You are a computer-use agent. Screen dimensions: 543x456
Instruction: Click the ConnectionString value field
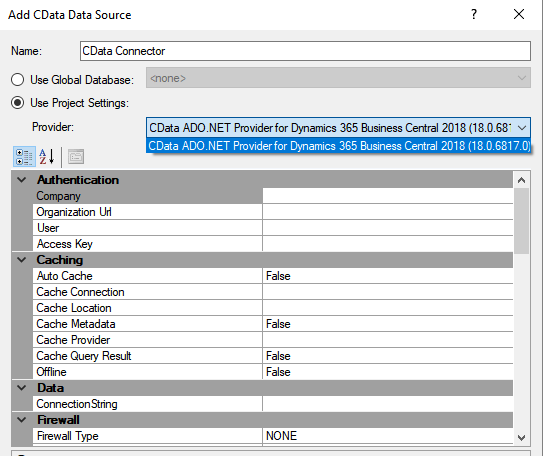pyautogui.click(x=388, y=404)
